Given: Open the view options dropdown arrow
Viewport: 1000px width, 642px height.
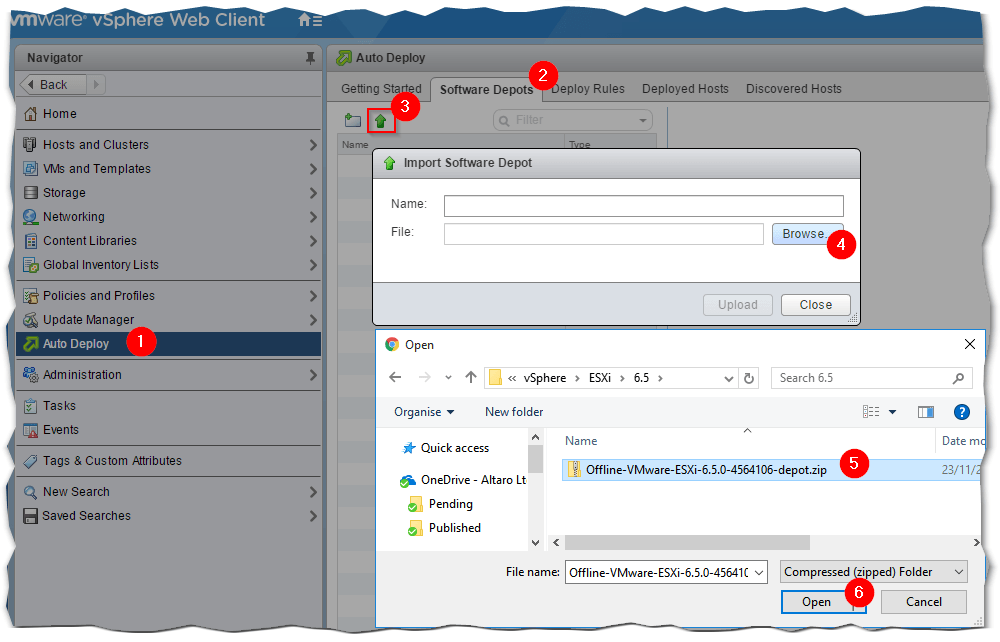Looking at the screenshot, I should [892, 412].
